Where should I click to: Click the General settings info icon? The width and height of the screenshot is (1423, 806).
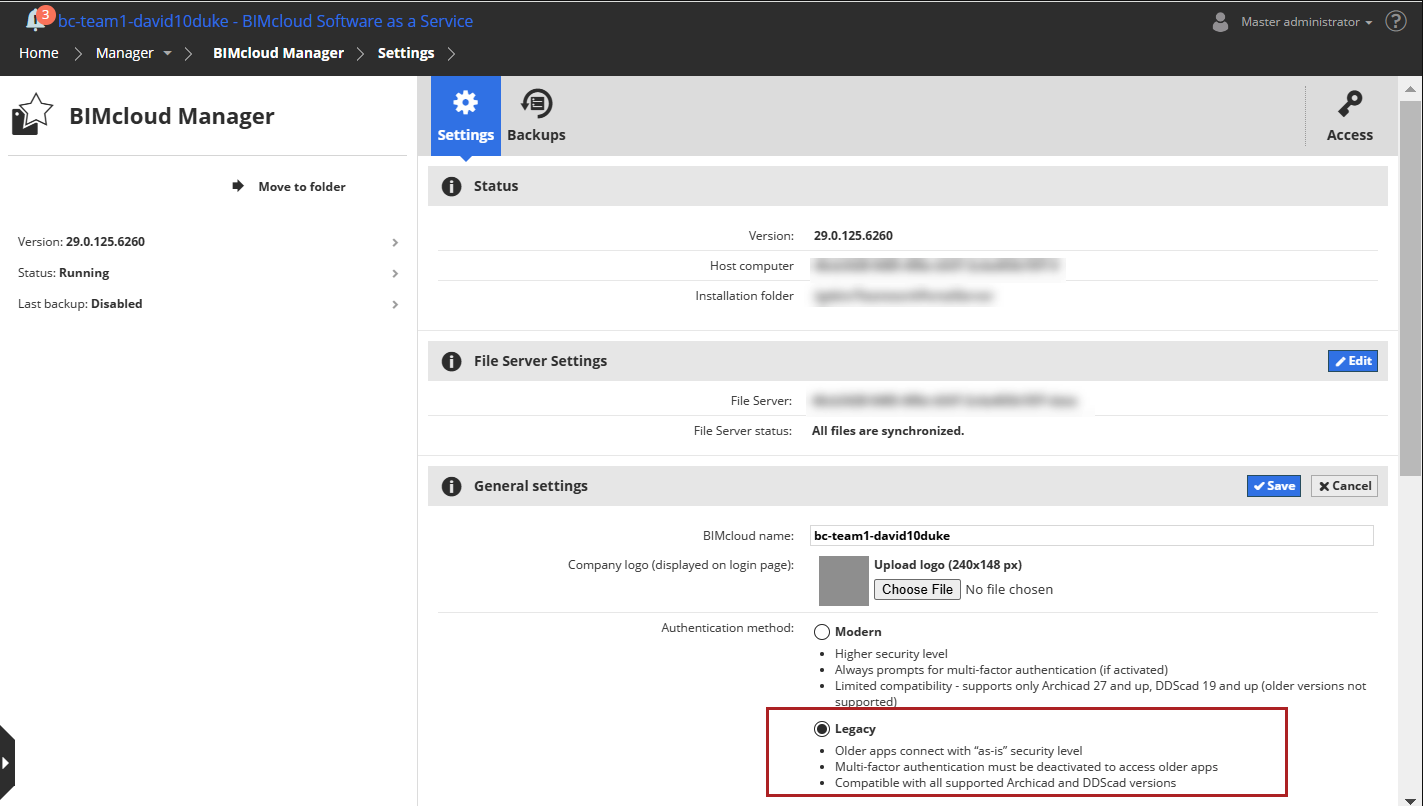452,486
